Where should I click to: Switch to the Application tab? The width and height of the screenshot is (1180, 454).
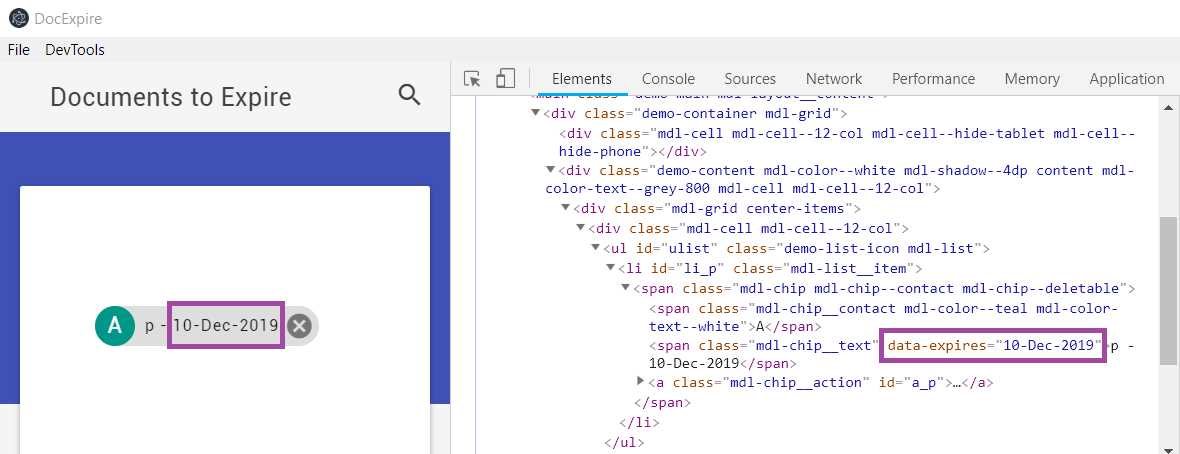1127,79
